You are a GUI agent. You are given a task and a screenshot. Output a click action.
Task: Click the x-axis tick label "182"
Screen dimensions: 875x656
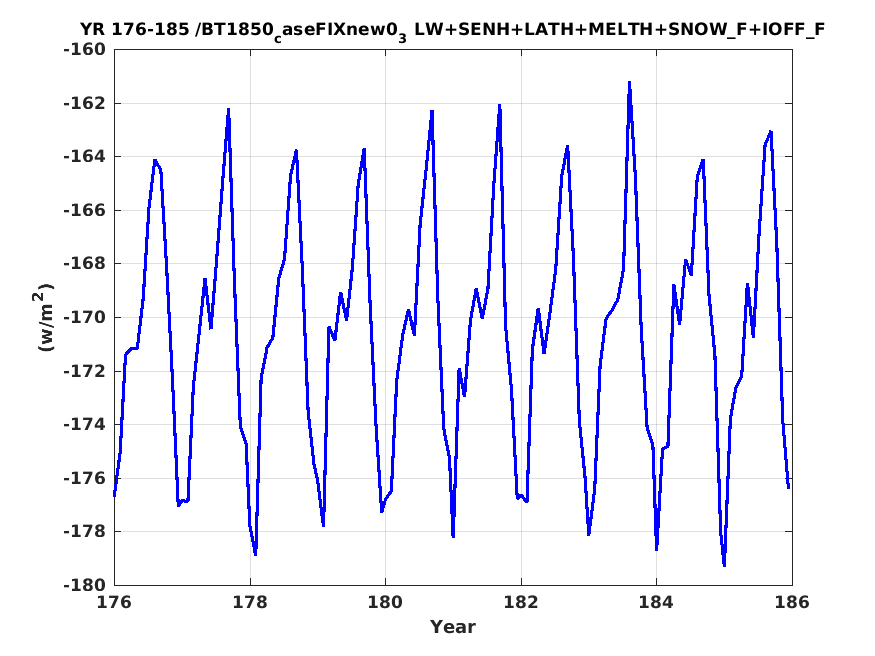(521, 602)
